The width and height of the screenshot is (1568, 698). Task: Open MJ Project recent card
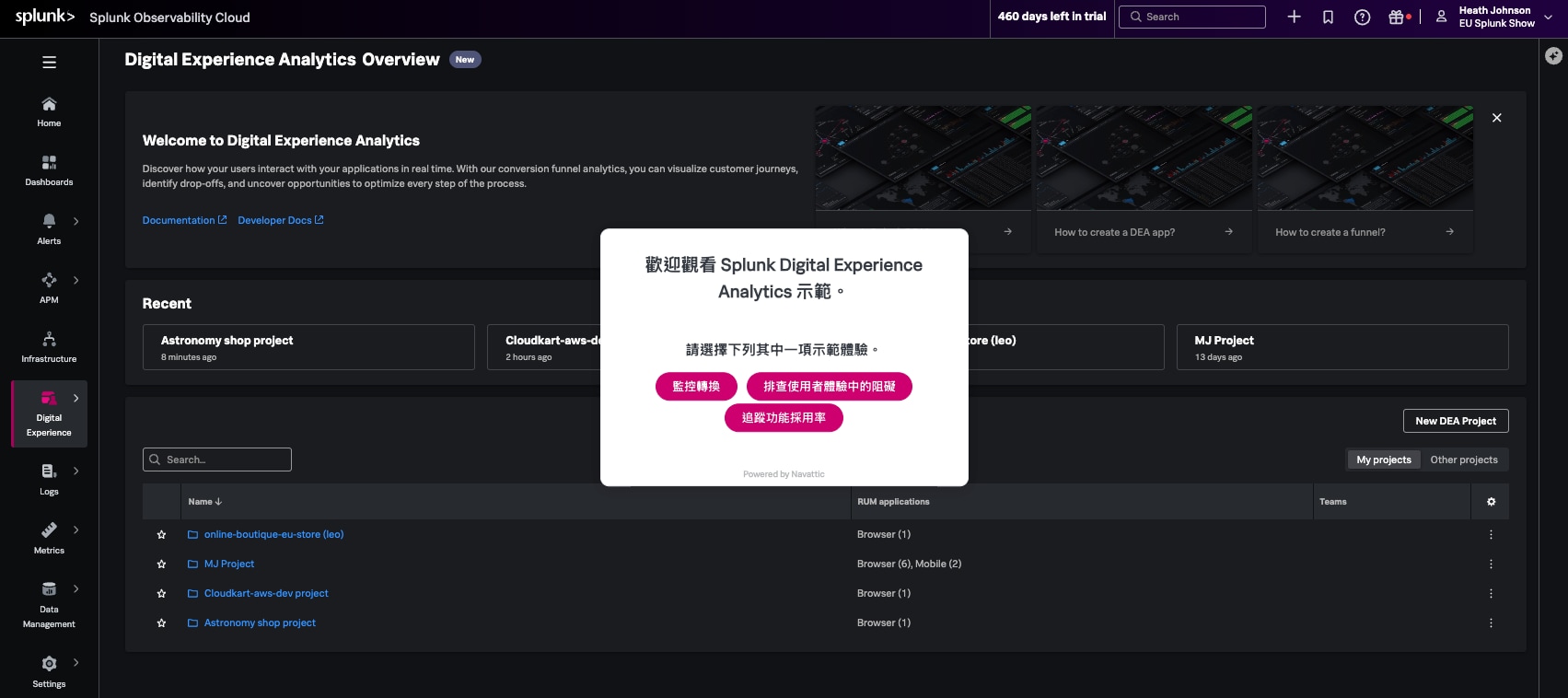(x=1342, y=347)
